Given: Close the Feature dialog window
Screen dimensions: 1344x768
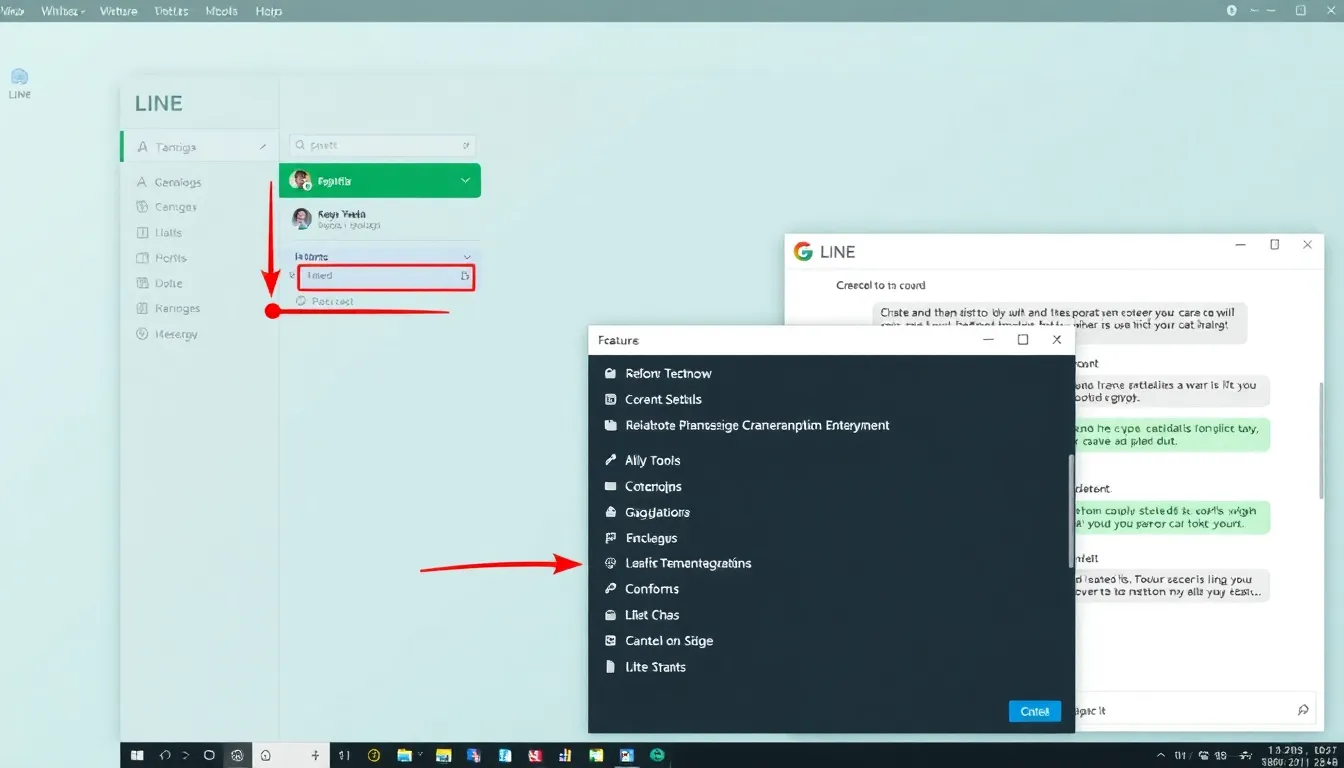Looking at the screenshot, I should pyautogui.click(x=1057, y=340).
